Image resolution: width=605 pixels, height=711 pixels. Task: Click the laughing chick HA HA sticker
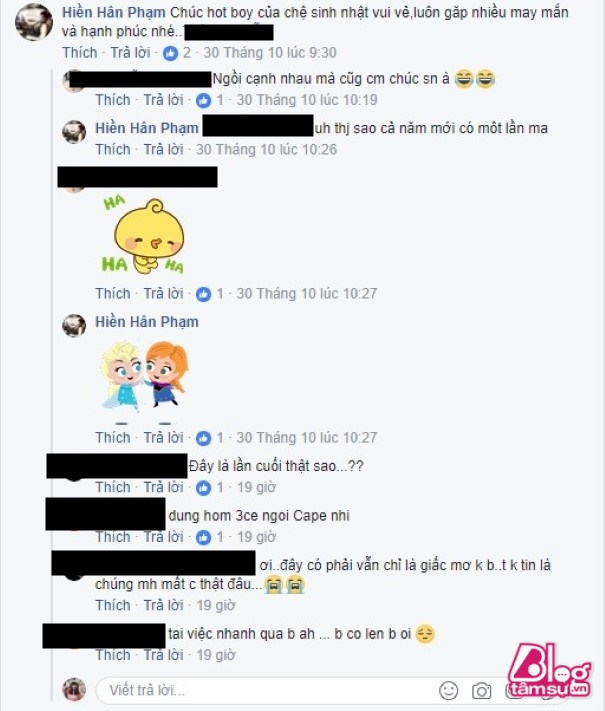tap(143, 236)
